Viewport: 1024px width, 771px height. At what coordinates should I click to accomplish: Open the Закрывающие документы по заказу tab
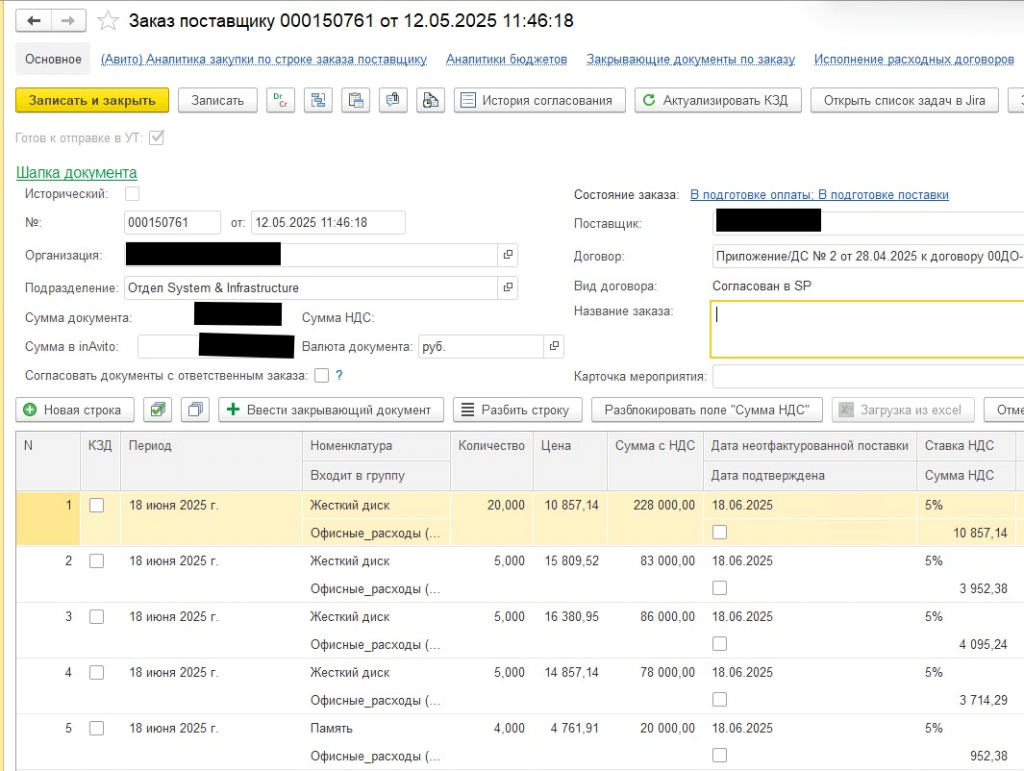[690, 59]
